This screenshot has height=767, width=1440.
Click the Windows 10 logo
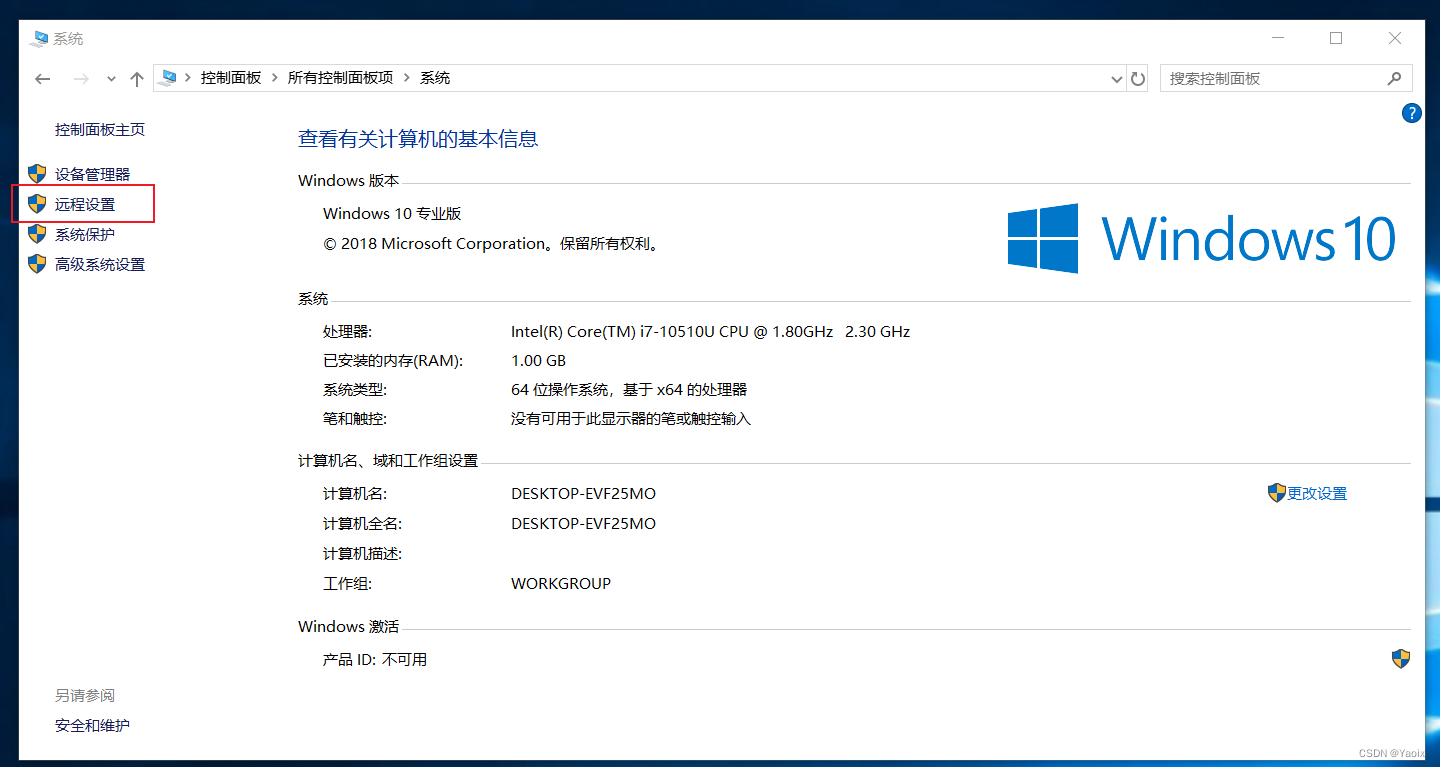[x=1202, y=238]
